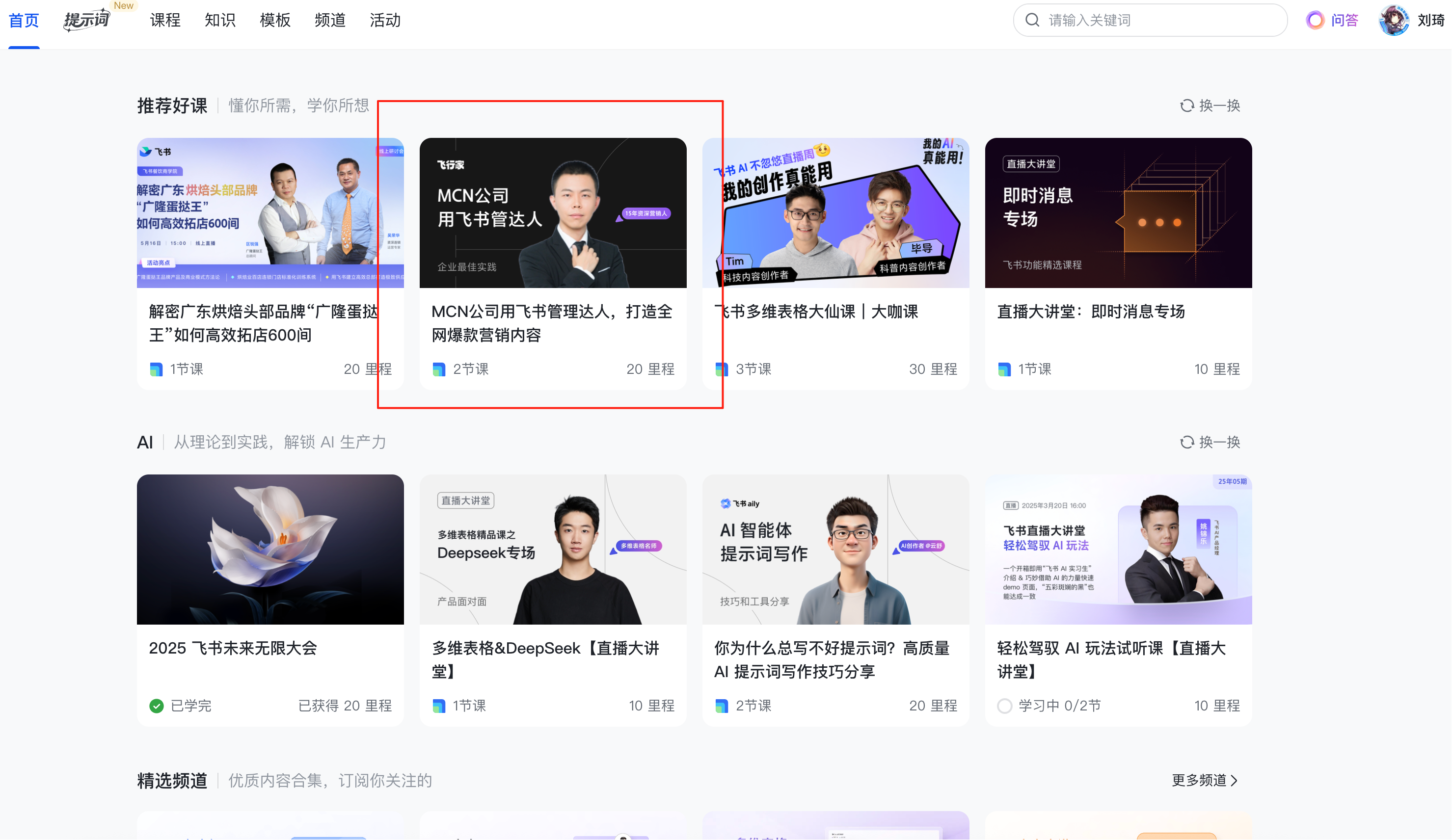Click title MCN公司用飞书管理达人
The image size is (1452, 840).
[552, 323]
